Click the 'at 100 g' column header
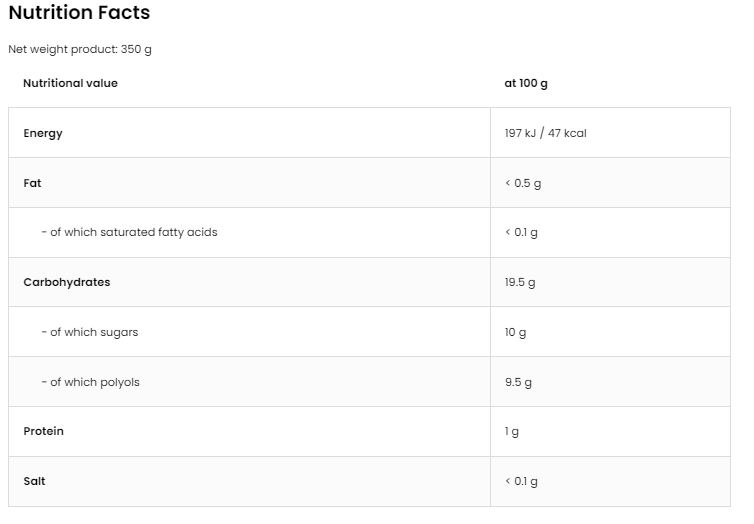 click(x=526, y=83)
